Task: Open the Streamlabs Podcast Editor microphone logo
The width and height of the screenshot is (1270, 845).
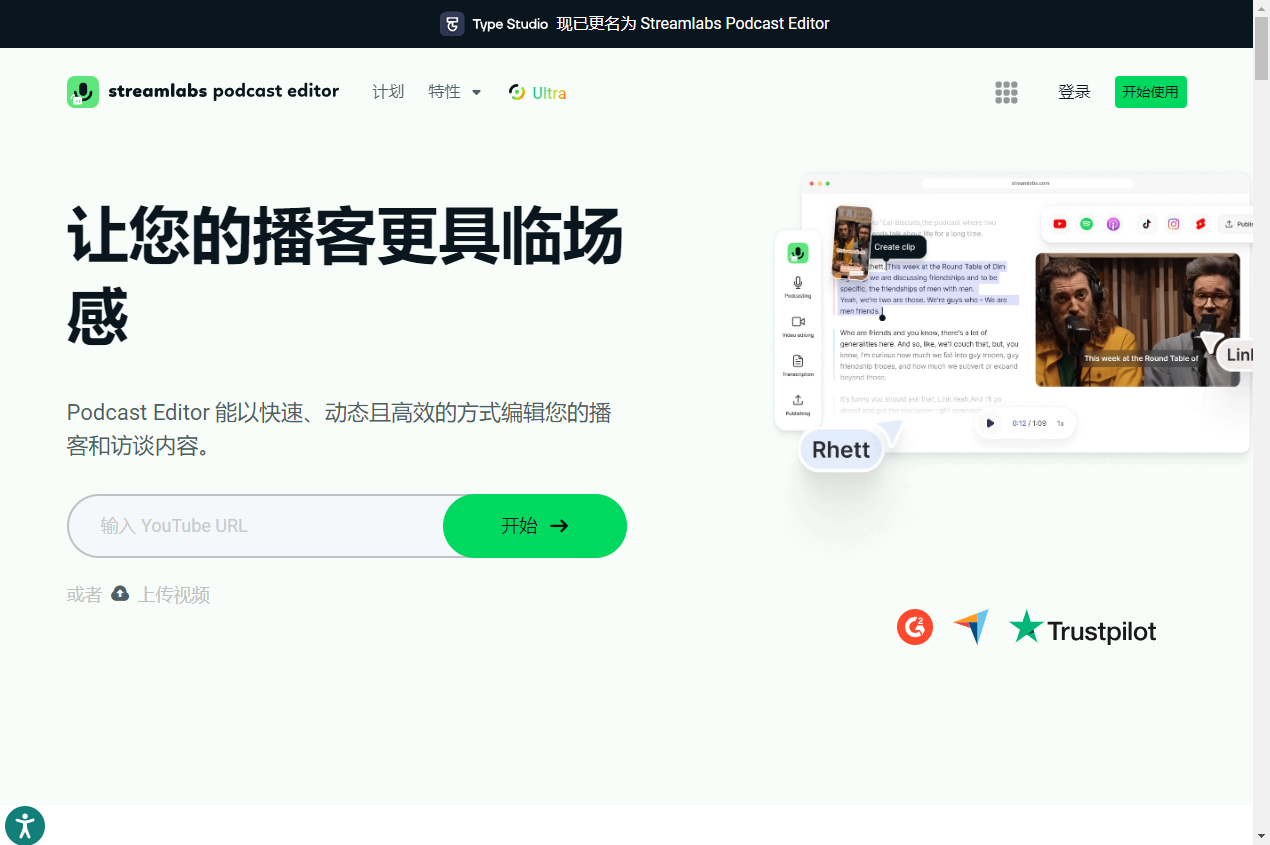Action: pyautogui.click(x=83, y=92)
